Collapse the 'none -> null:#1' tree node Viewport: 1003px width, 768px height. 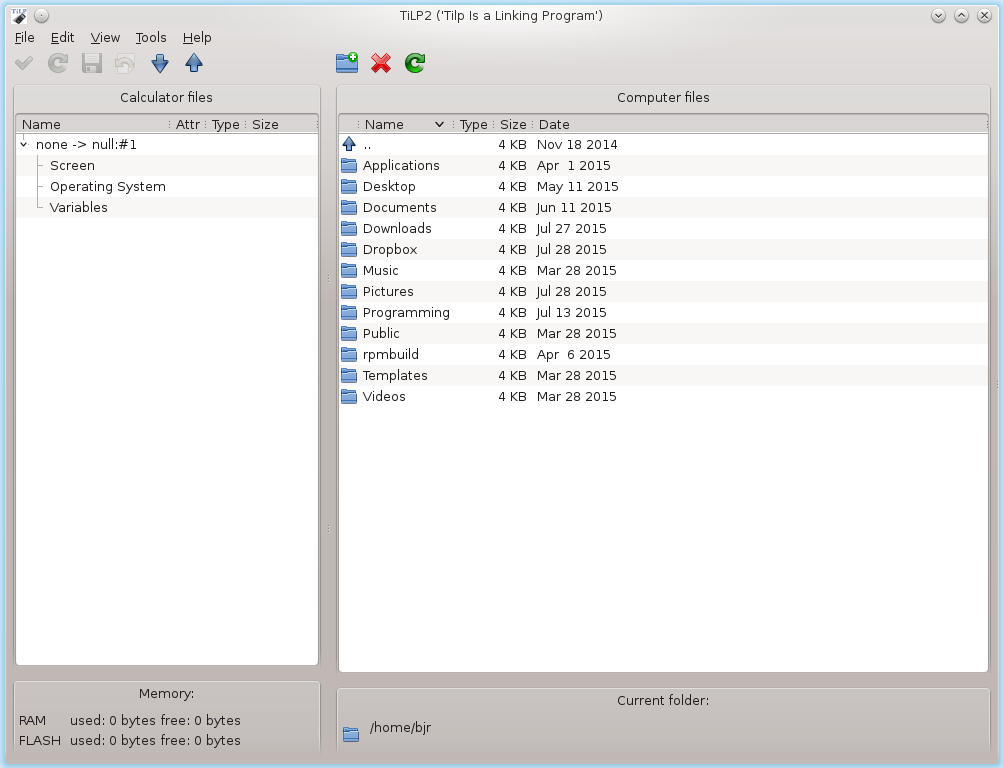coord(24,145)
